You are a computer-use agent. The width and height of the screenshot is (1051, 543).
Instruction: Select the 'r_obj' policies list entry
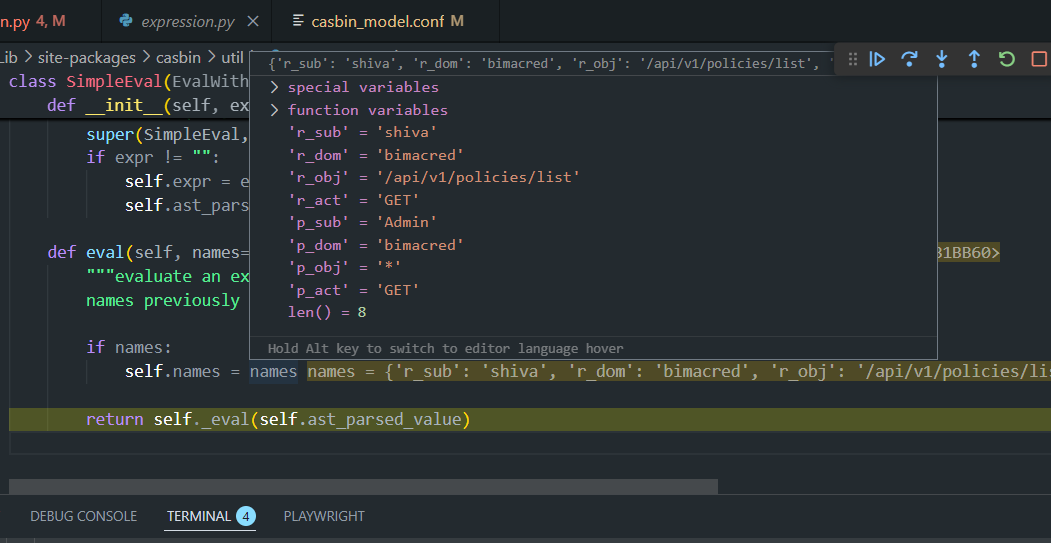434,177
